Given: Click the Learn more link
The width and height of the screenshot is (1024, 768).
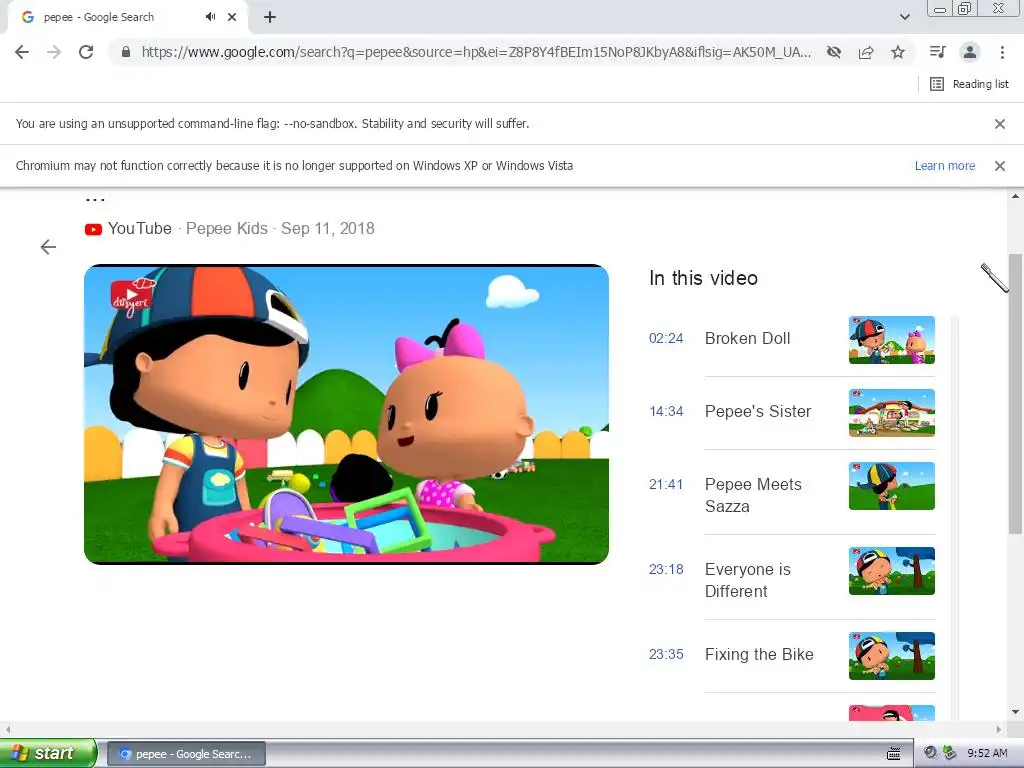Looking at the screenshot, I should 944,166.
